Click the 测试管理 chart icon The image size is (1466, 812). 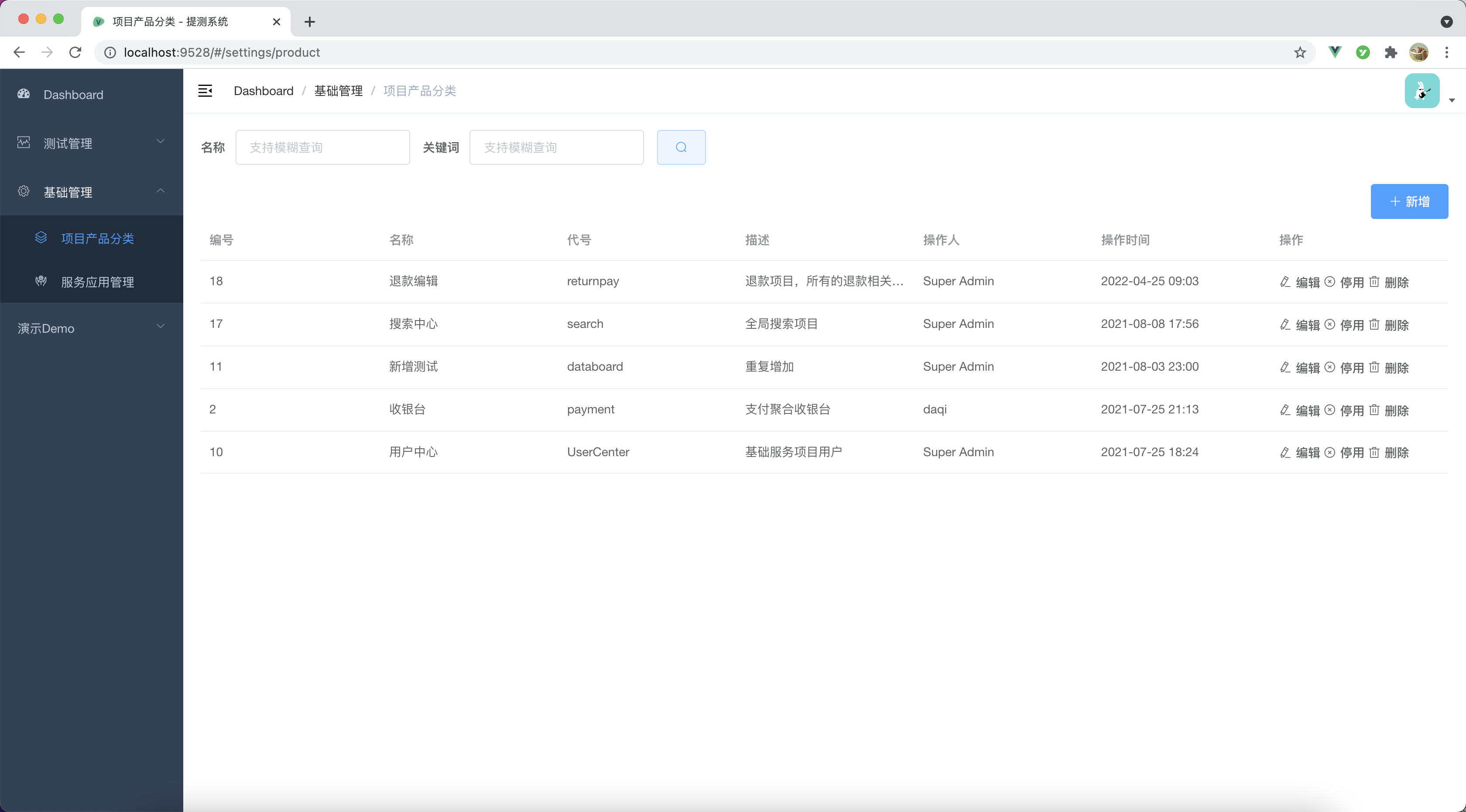click(x=24, y=142)
